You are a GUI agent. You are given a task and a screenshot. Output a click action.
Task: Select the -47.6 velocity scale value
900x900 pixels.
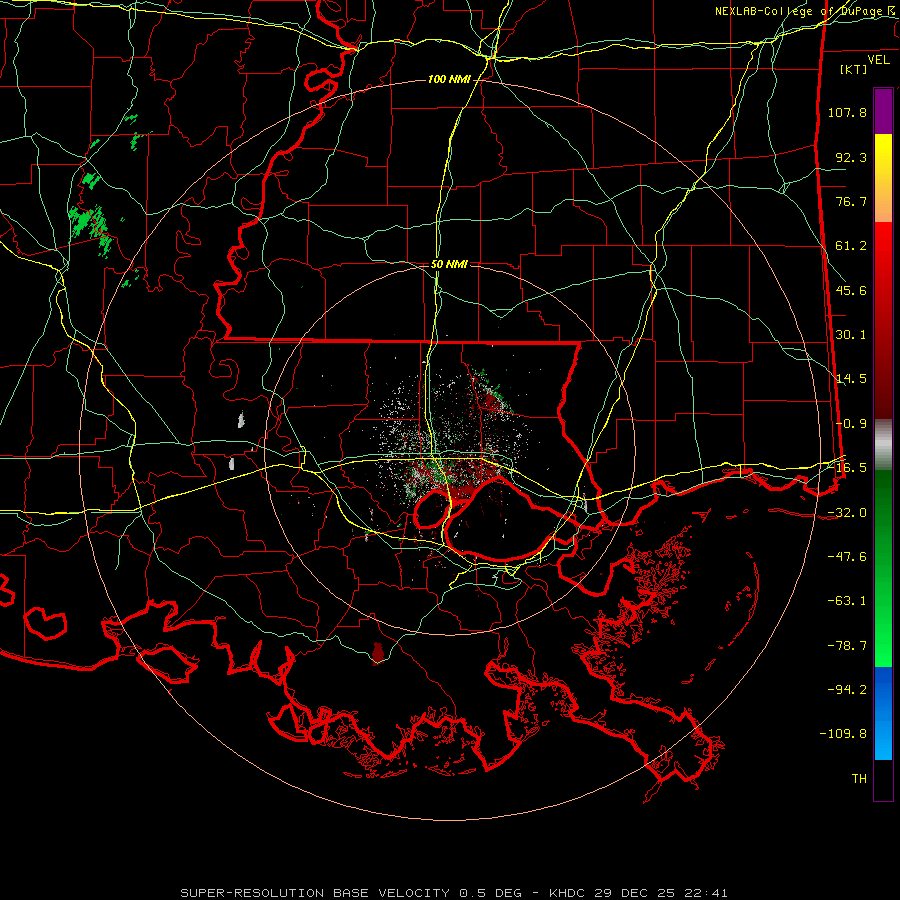[847, 557]
